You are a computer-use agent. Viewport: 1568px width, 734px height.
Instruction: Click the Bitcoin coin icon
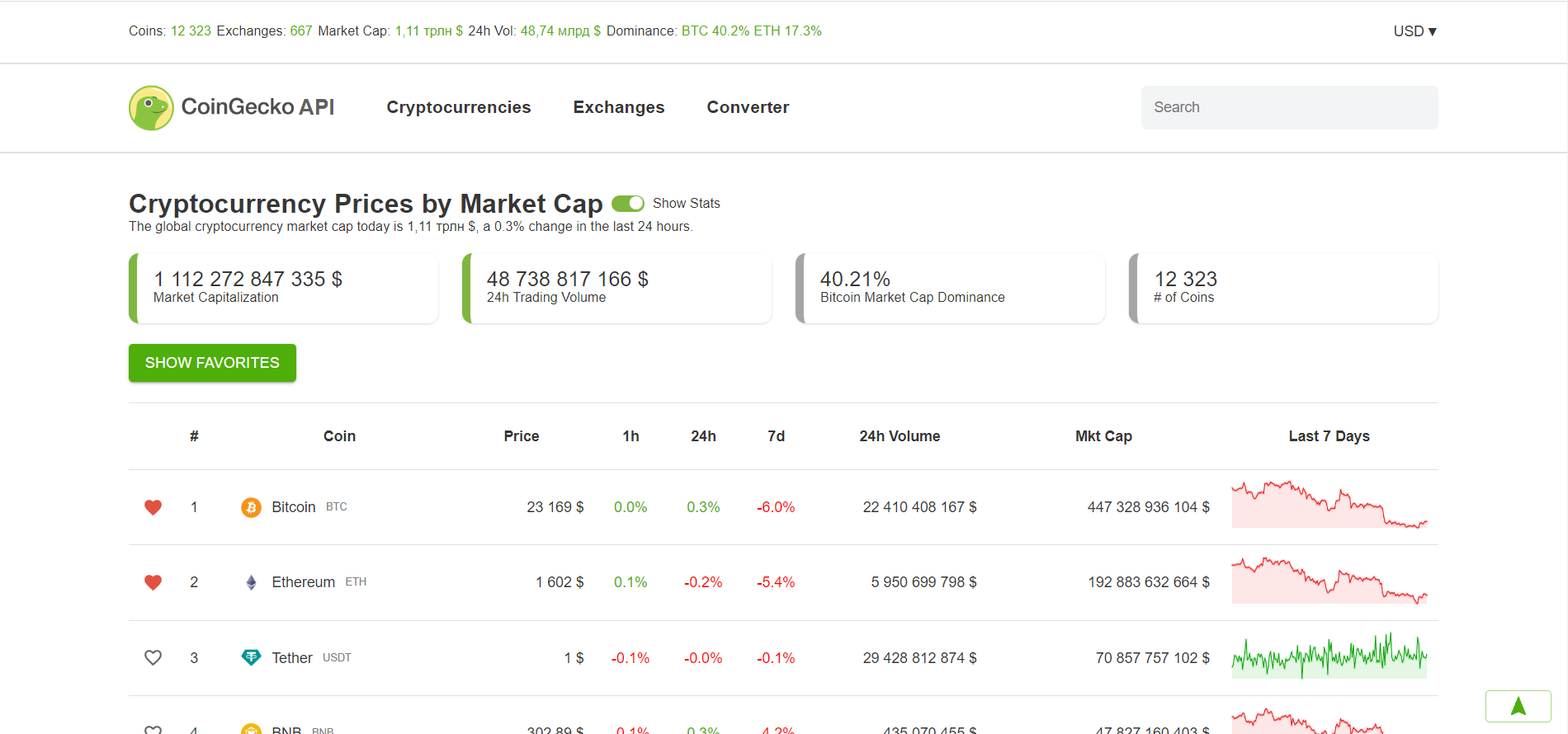coord(251,507)
